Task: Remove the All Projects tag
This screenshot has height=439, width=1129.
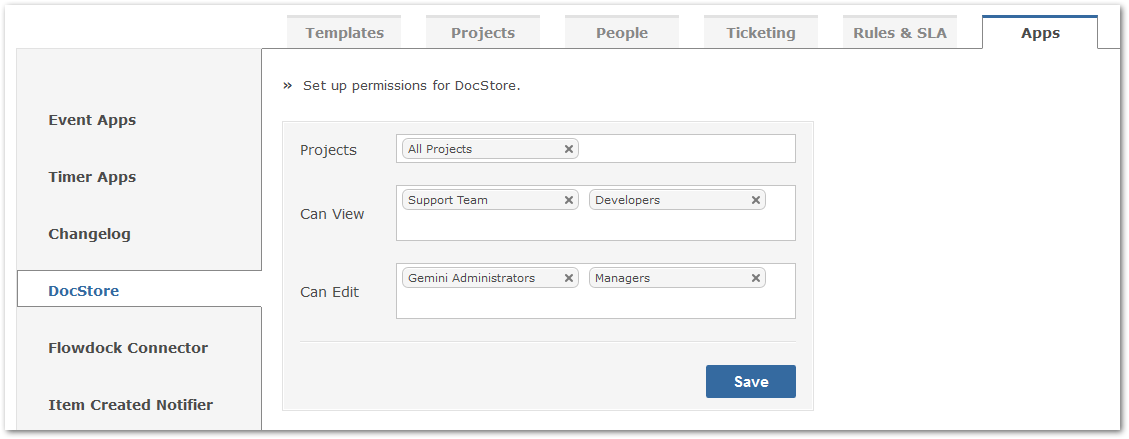Action: pyautogui.click(x=568, y=149)
